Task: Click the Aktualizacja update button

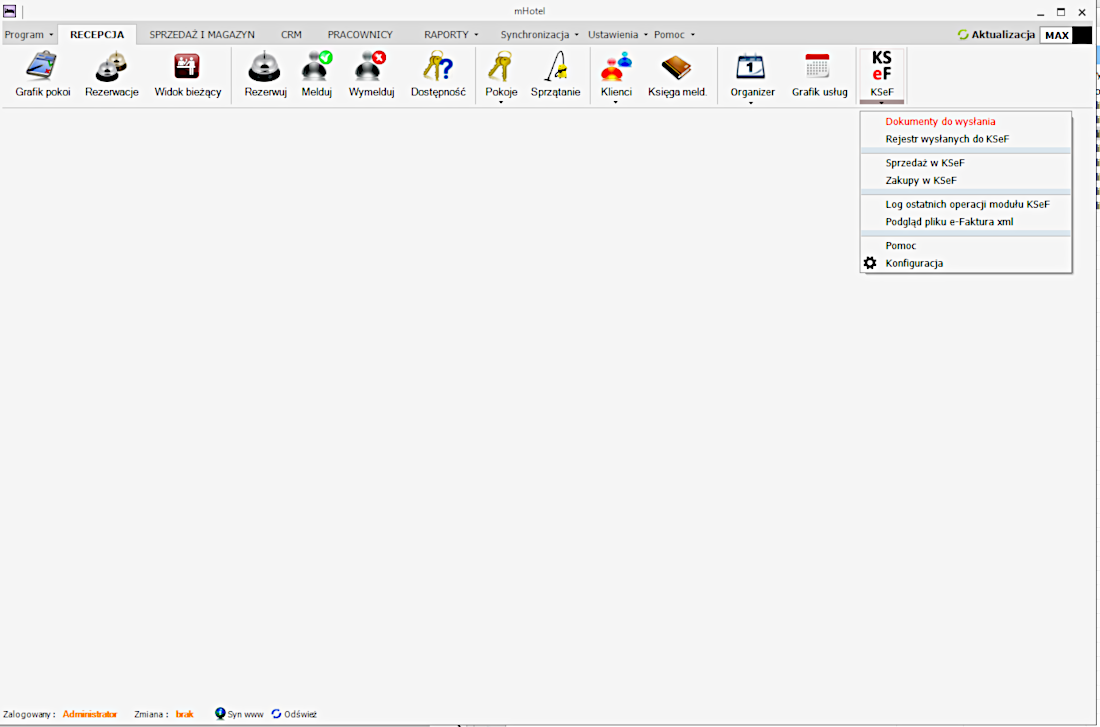Action: click(996, 35)
